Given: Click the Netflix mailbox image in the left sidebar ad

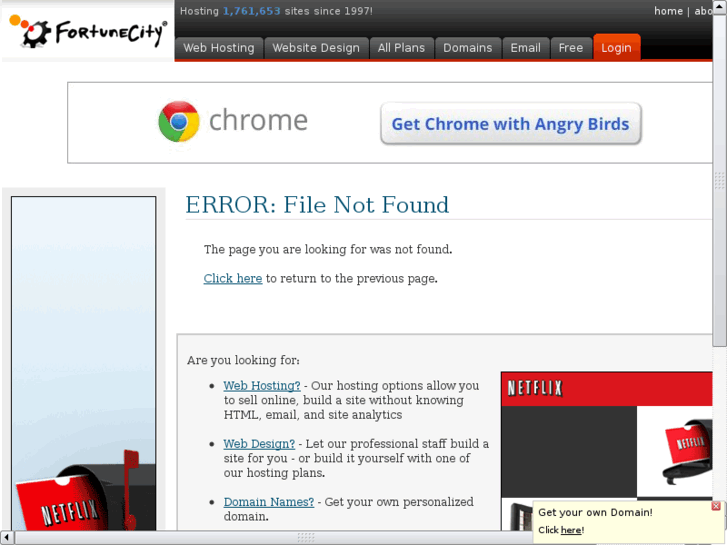Looking at the screenshot, I should point(83,491).
